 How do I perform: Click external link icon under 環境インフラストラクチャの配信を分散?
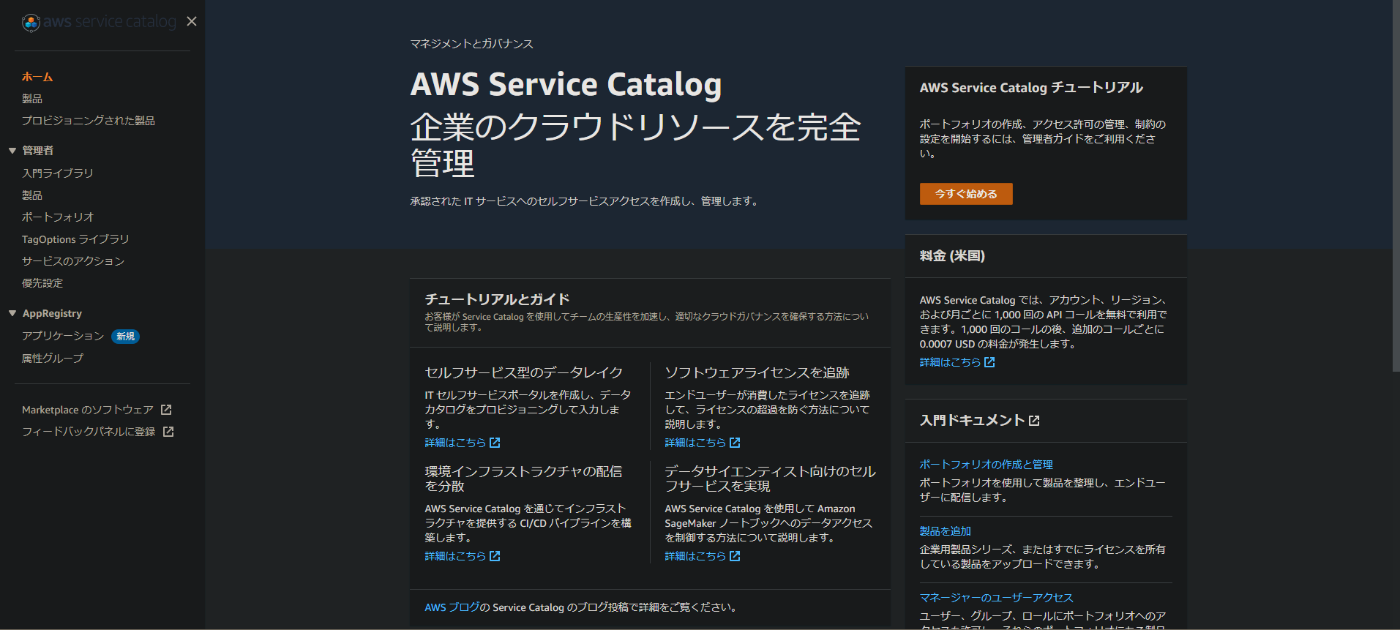coord(495,557)
